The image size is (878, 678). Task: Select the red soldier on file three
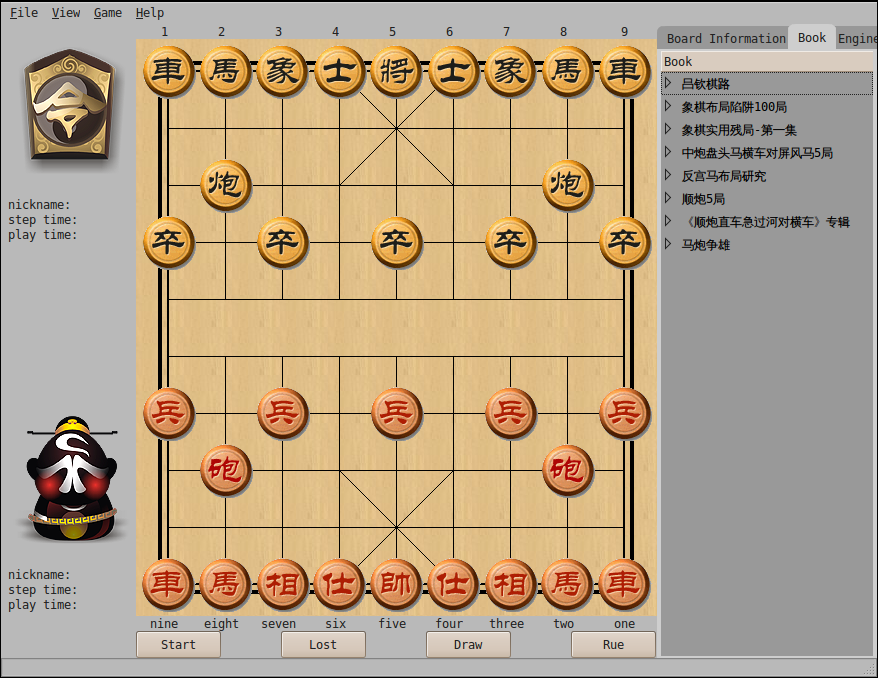pyautogui.click(x=510, y=413)
